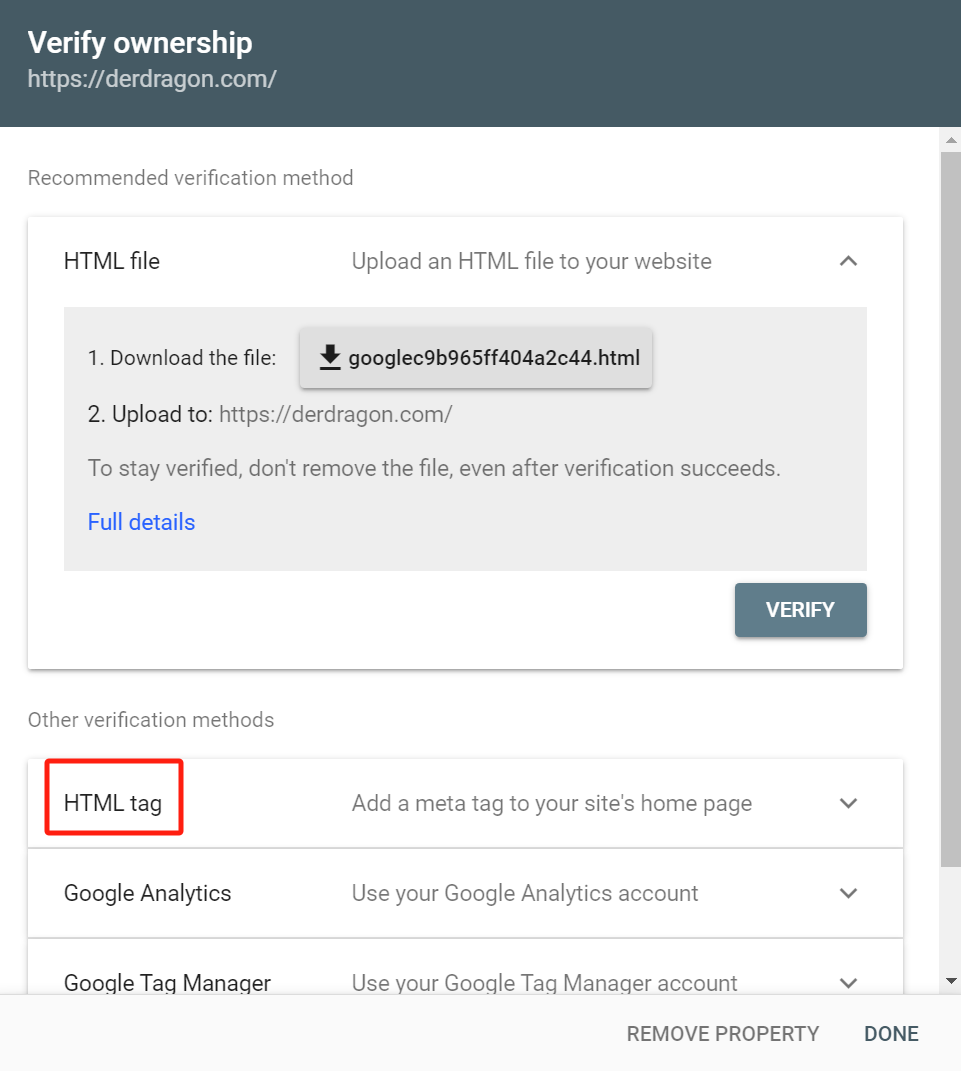Viewport: 961px width, 1071px height.
Task: Click the download icon on the HTML file button
Action: pyautogui.click(x=329, y=357)
